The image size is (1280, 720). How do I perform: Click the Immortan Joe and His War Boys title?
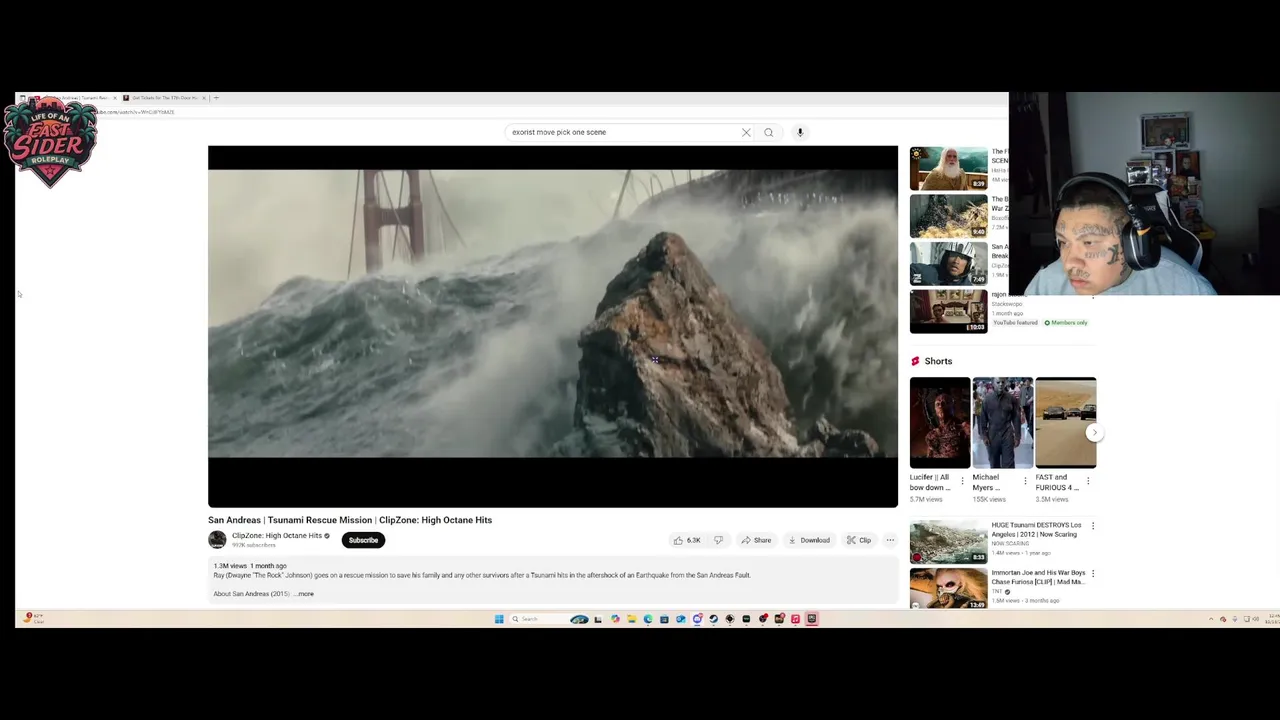[1038, 577]
